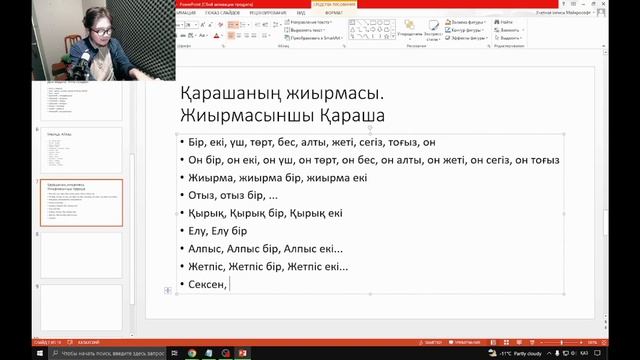Open Google Chrome from the taskbar

click(x=192, y=353)
